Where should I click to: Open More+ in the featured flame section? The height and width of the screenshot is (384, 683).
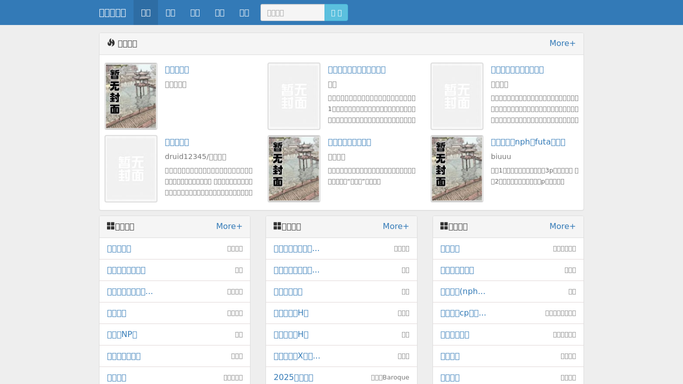pos(562,43)
